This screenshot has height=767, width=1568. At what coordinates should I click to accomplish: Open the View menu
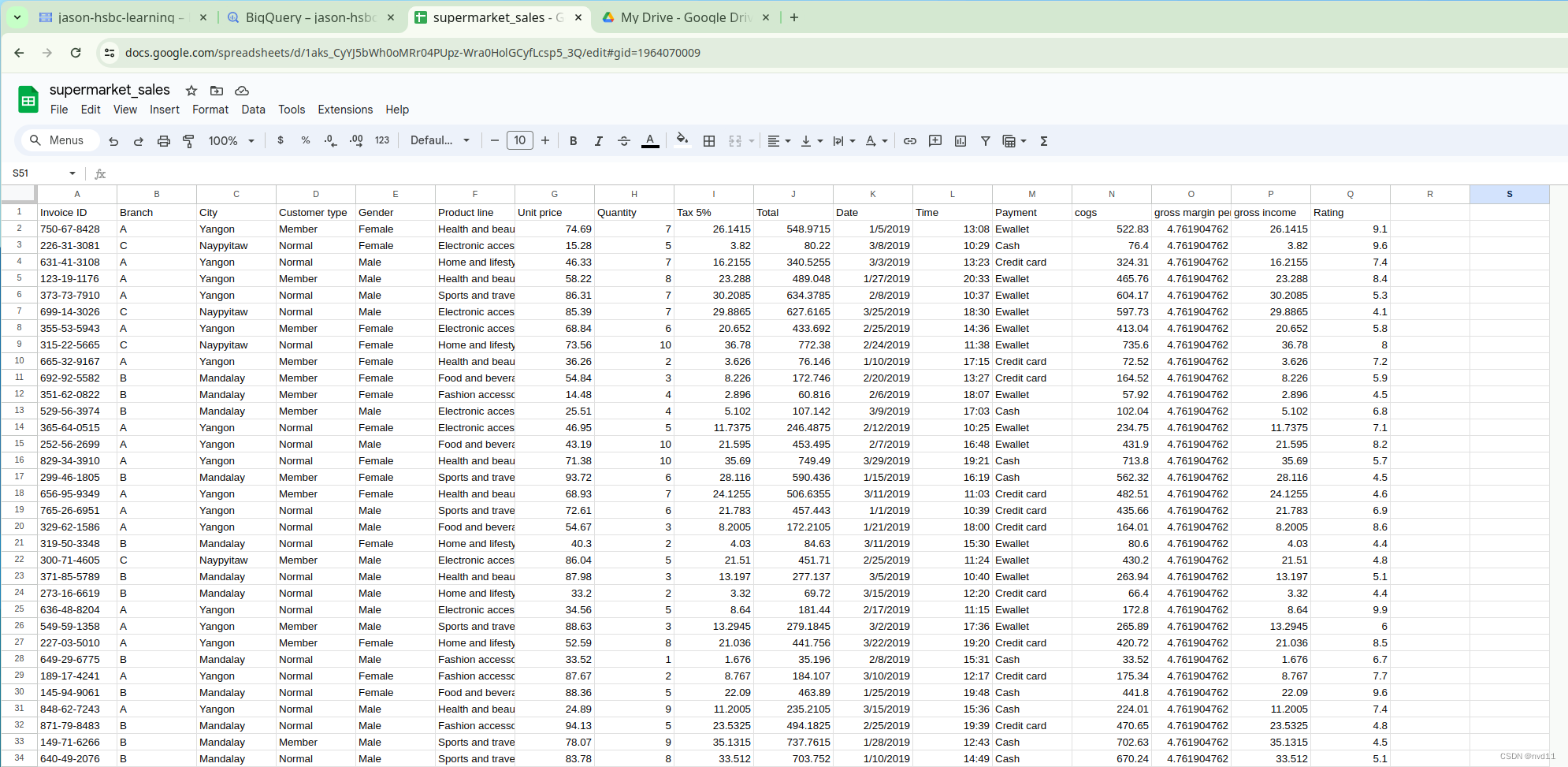pos(125,110)
